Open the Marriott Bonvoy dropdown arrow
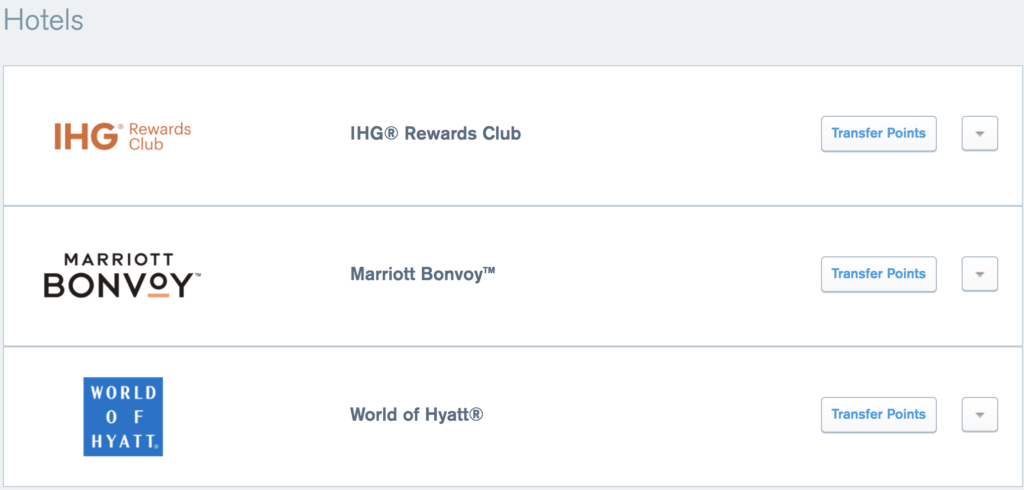1024x490 pixels. point(980,274)
